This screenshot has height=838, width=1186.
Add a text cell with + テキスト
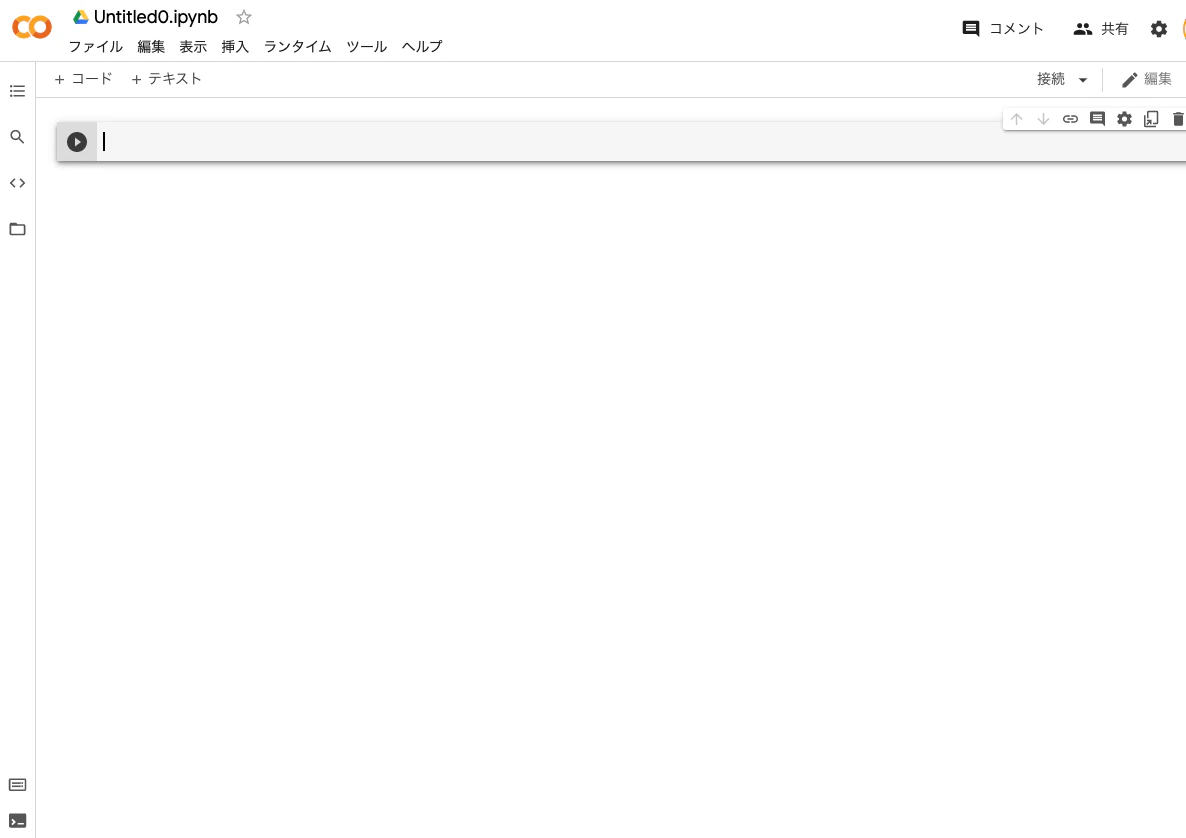166,79
